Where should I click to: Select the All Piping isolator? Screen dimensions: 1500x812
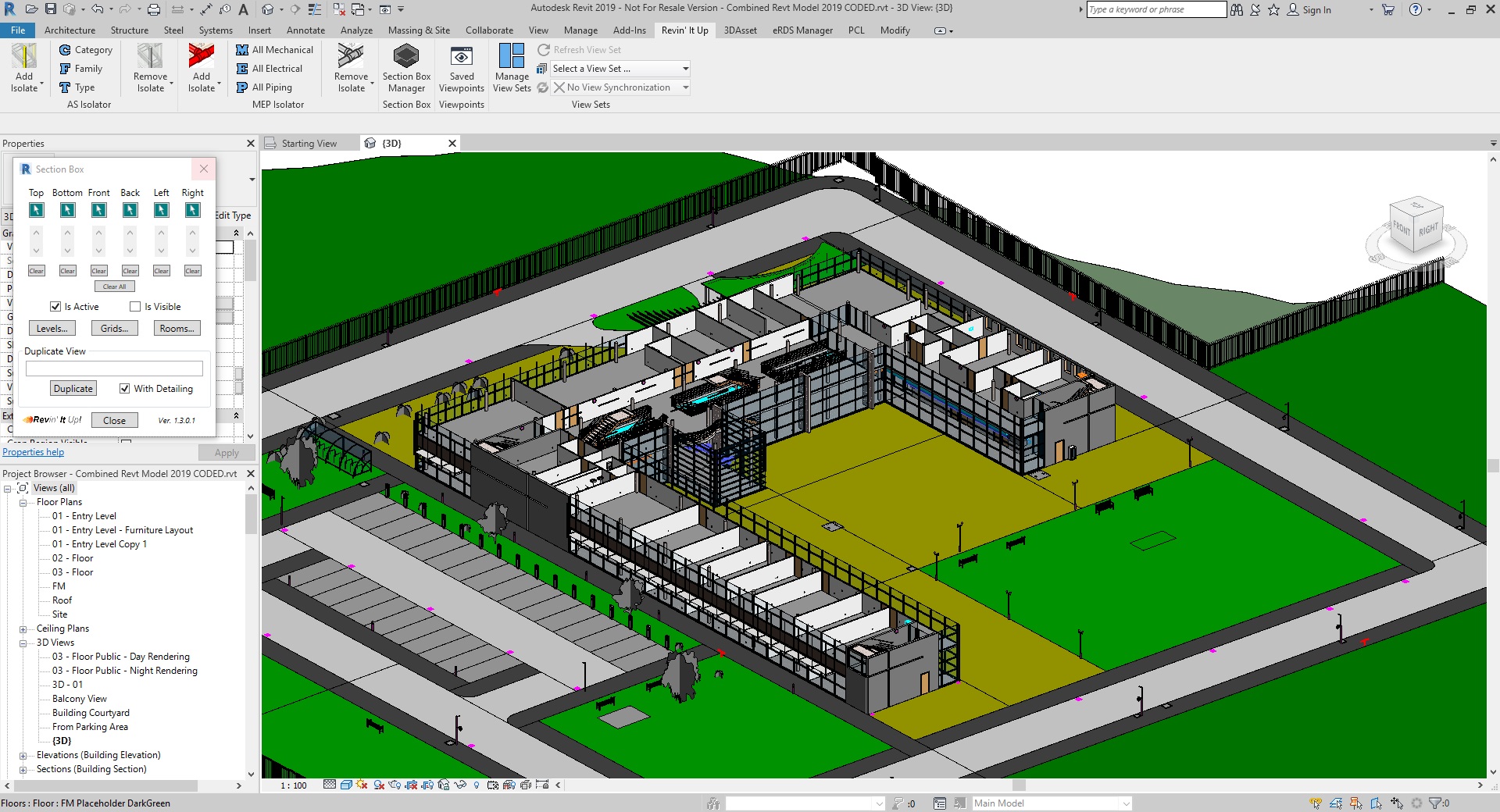click(264, 87)
